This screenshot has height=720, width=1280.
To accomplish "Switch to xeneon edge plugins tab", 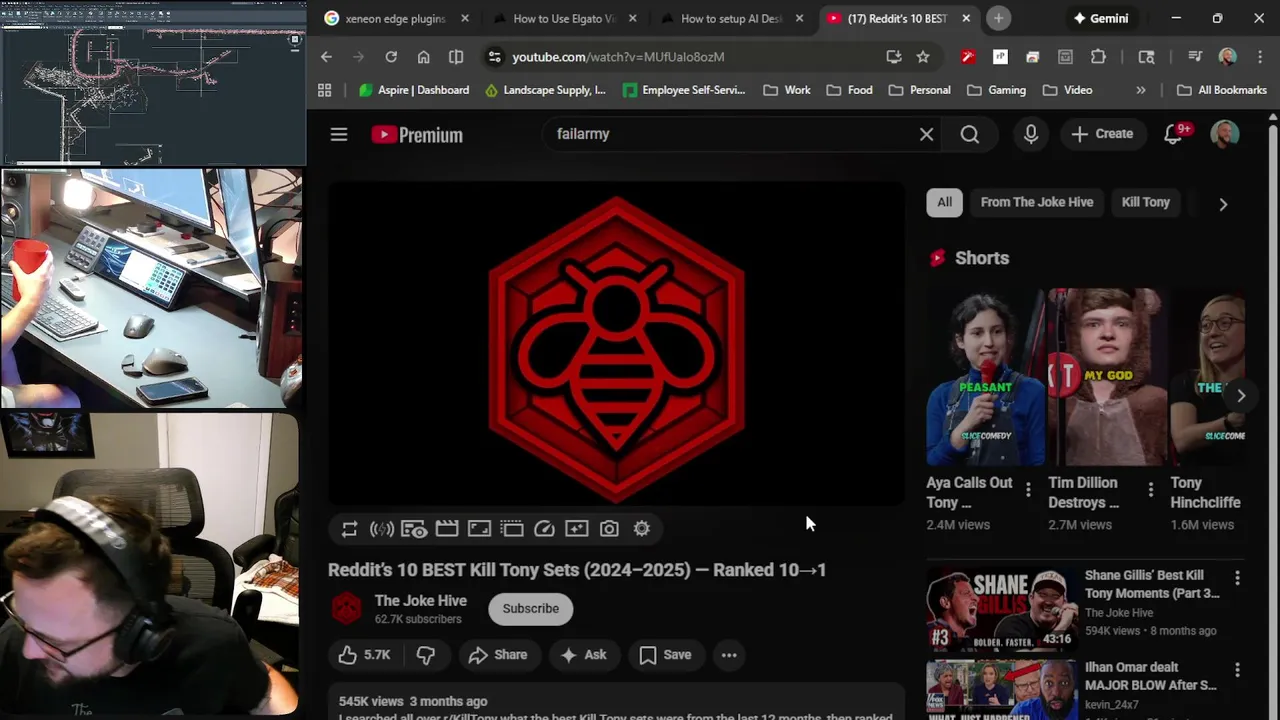I will [x=396, y=18].
